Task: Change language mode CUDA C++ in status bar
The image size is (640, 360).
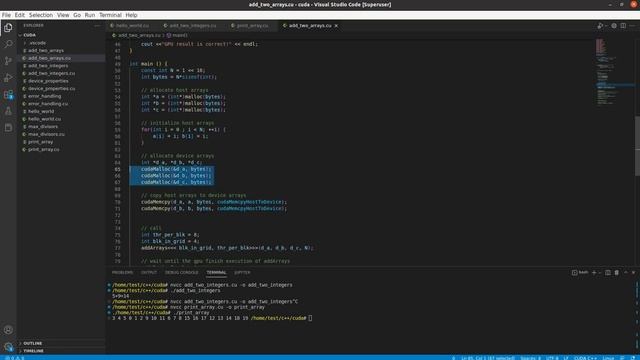Action: pyautogui.click(x=585, y=358)
